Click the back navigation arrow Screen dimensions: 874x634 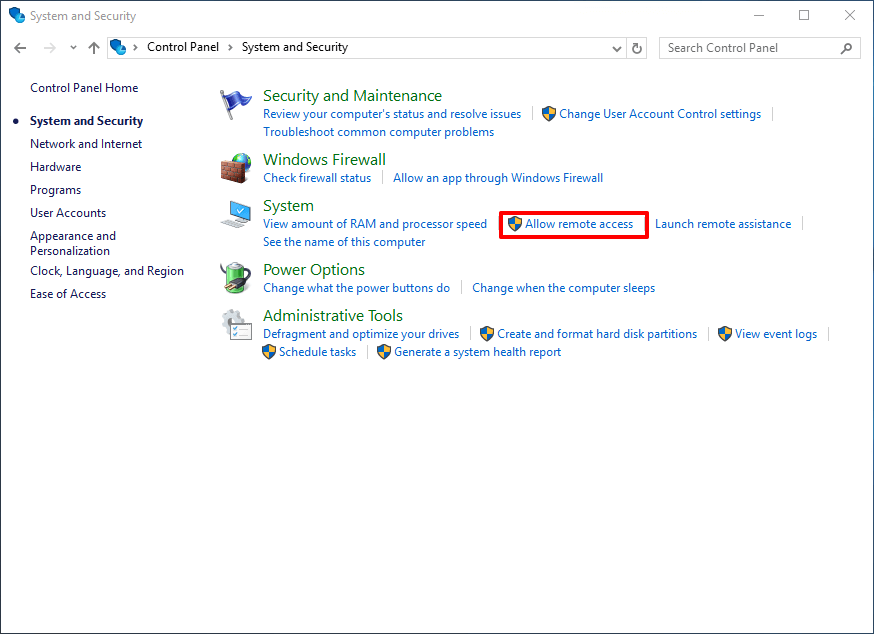click(20, 47)
